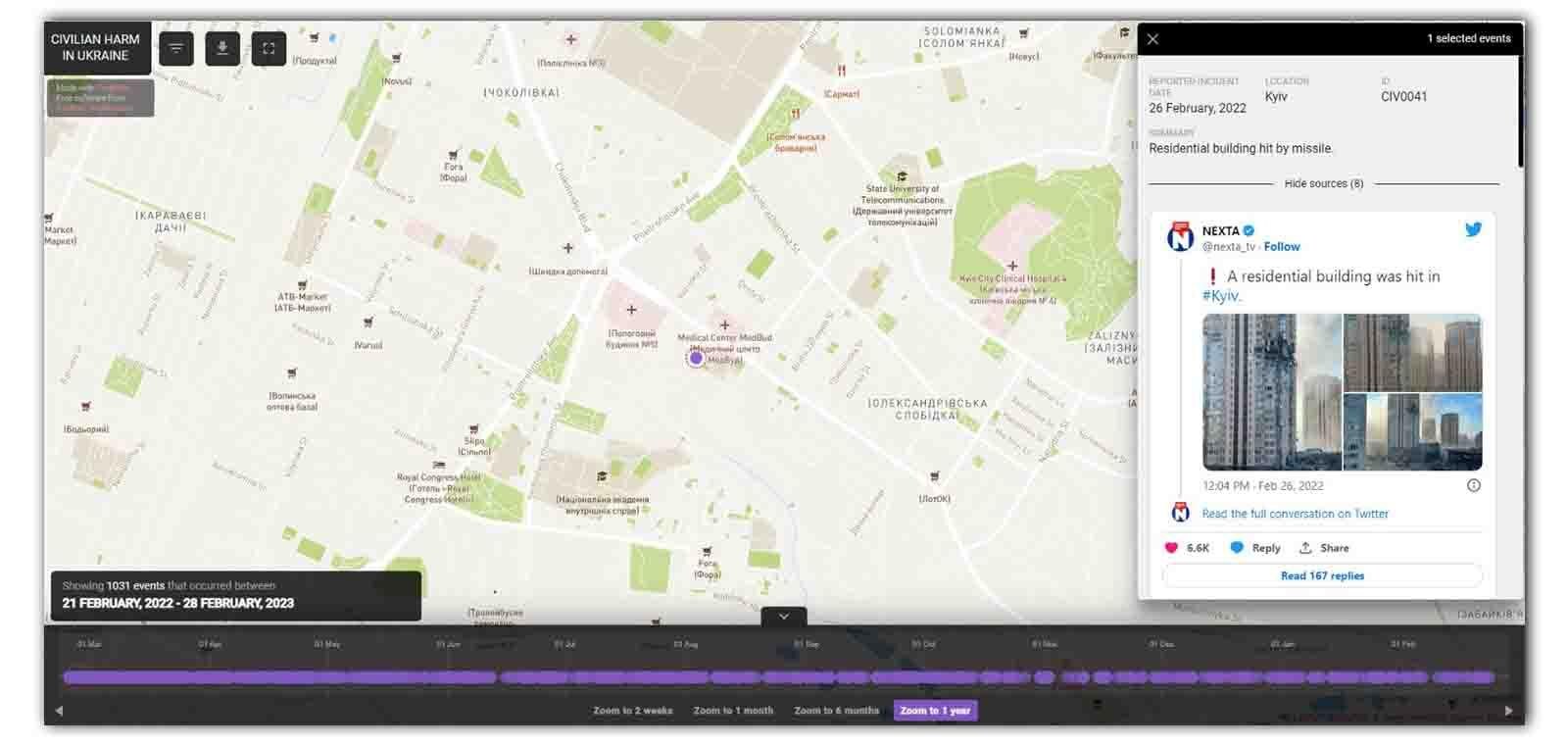Close the selected events panel
Image resolution: width=1568 pixels, height=746 pixels.
1152,39
